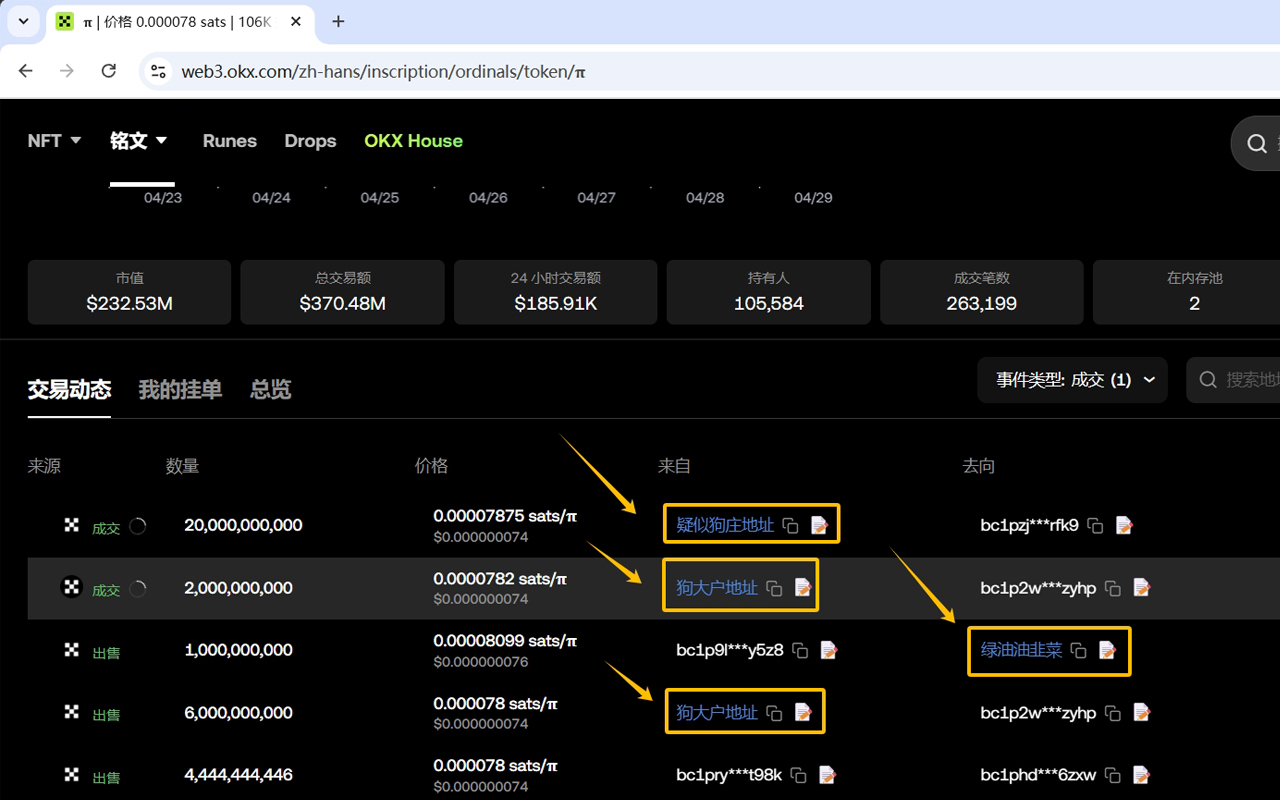Open the Runes navigation item
Viewport: 1280px width, 800px height.
click(x=229, y=141)
